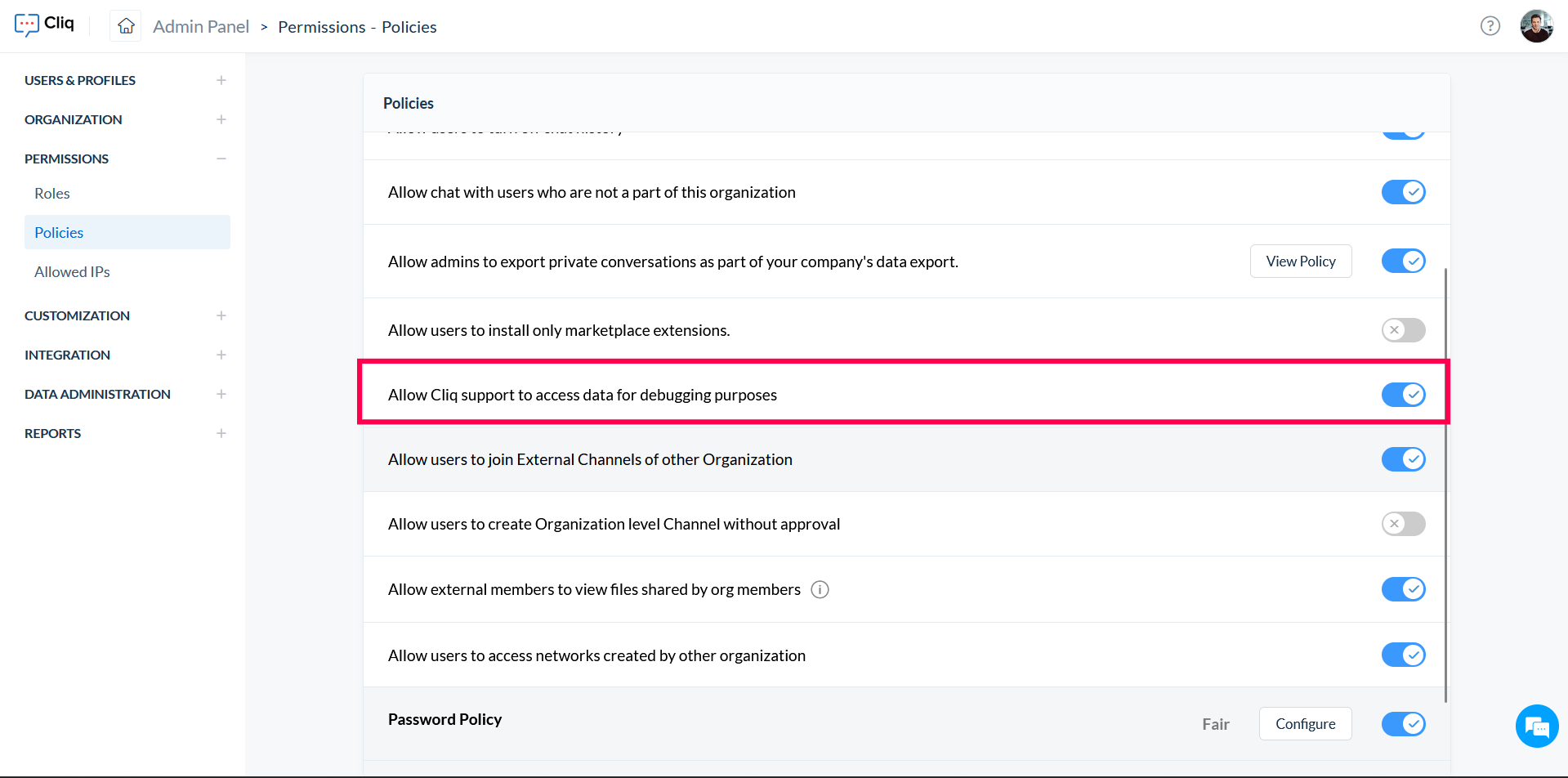This screenshot has height=778, width=1568.
Task: Toggle chat with users outside organization
Action: click(x=1403, y=192)
